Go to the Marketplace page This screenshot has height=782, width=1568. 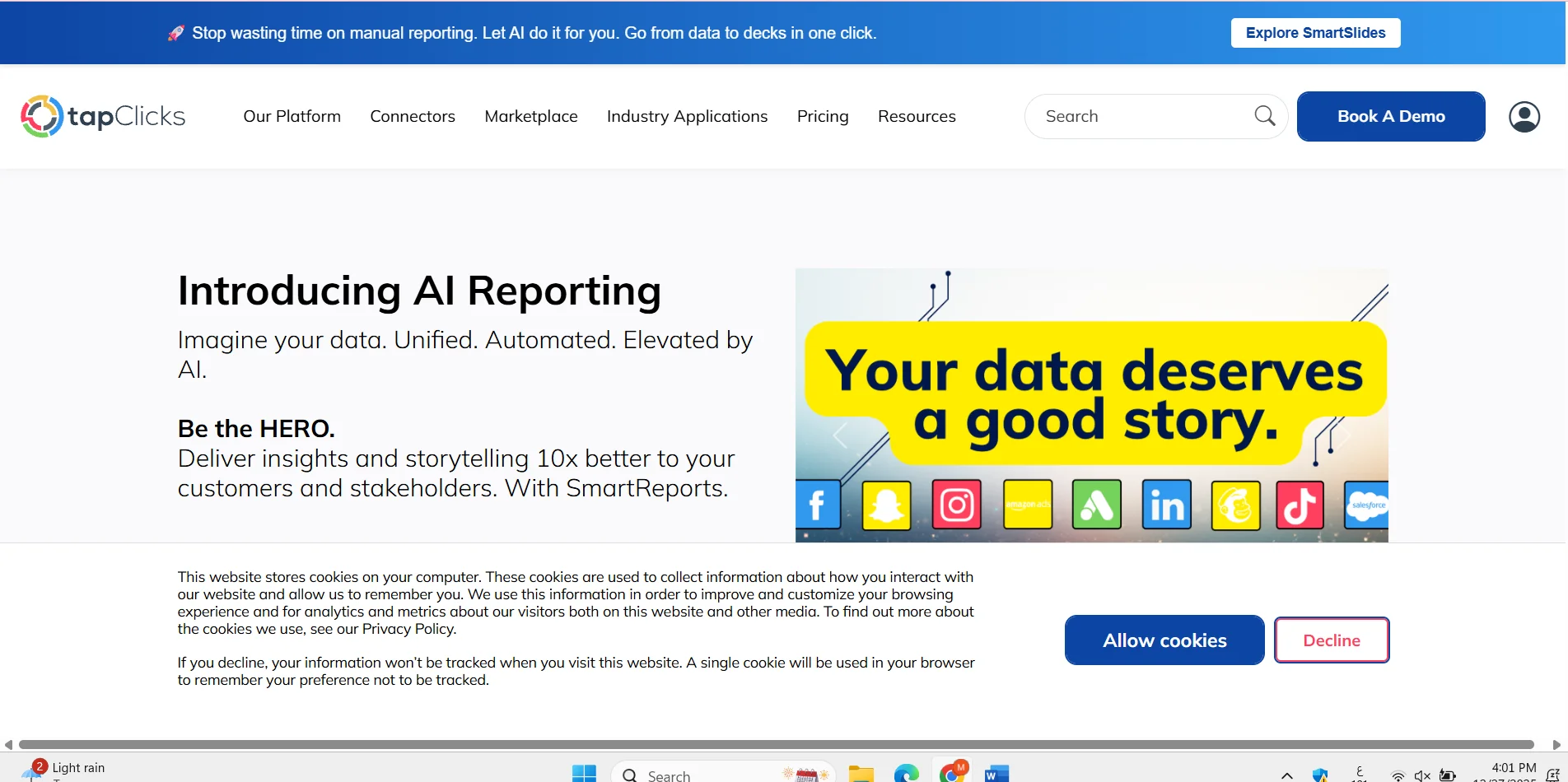531,116
